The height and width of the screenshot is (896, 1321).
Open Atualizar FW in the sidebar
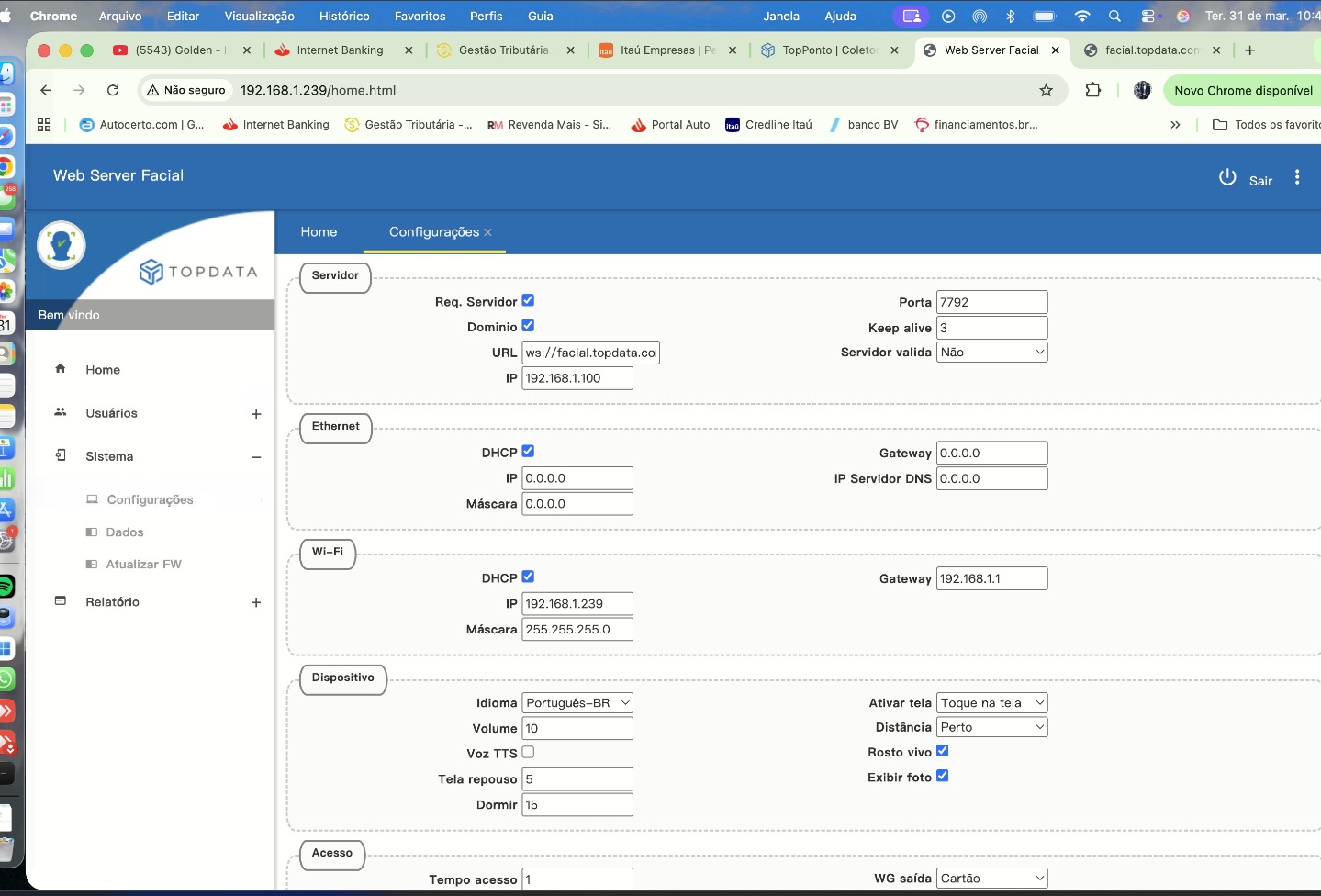(x=143, y=565)
